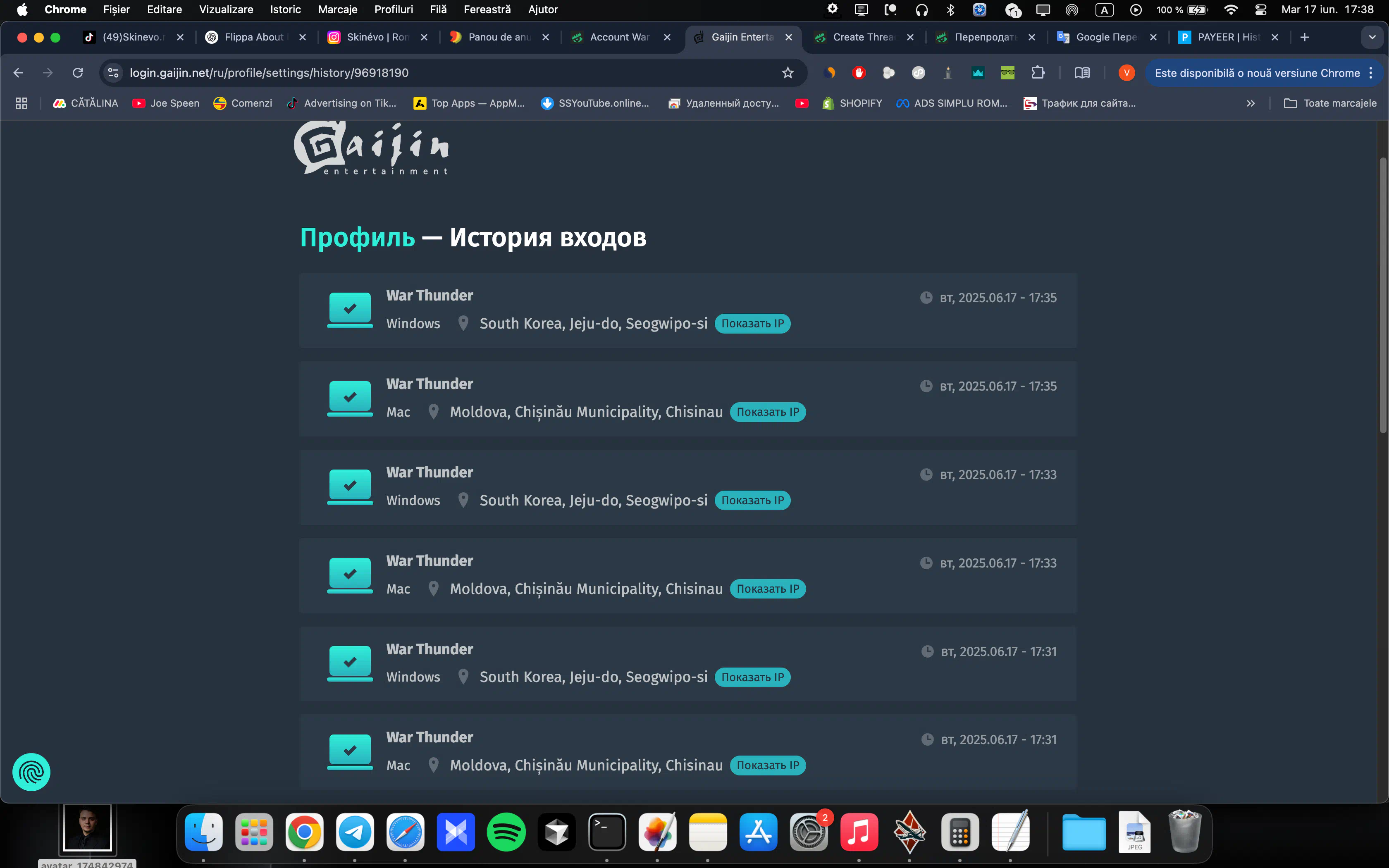Open Advertising on TikTok bookmark

click(342, 103)
